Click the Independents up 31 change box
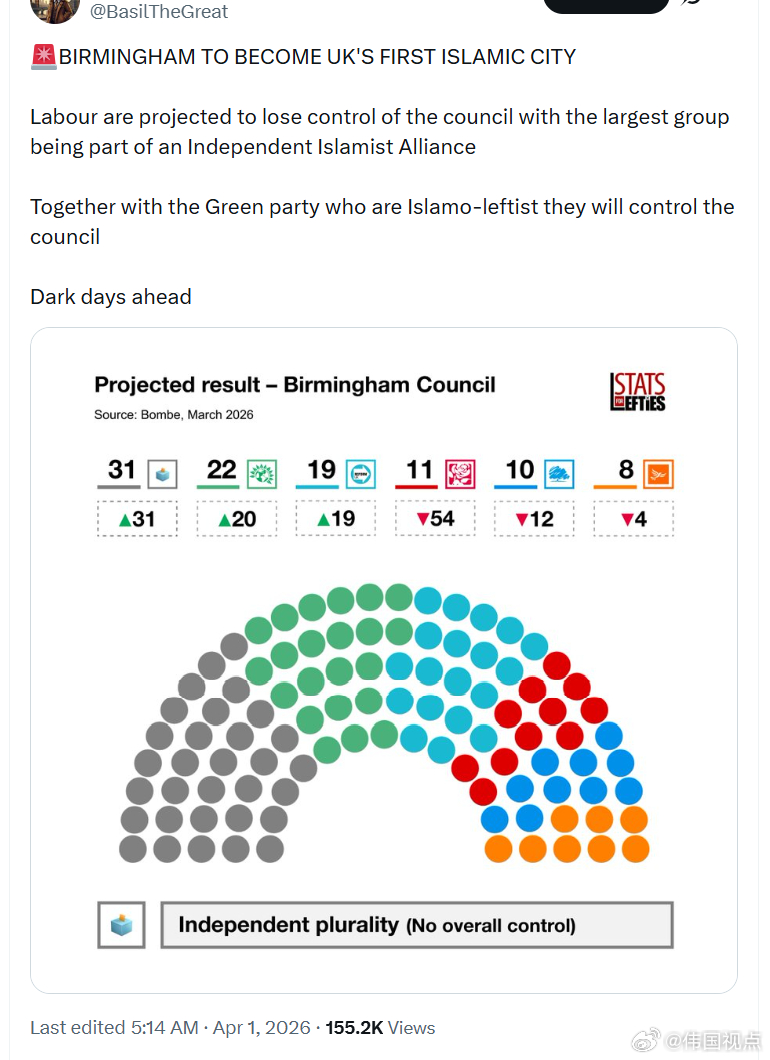 click(x=137, y=519)
